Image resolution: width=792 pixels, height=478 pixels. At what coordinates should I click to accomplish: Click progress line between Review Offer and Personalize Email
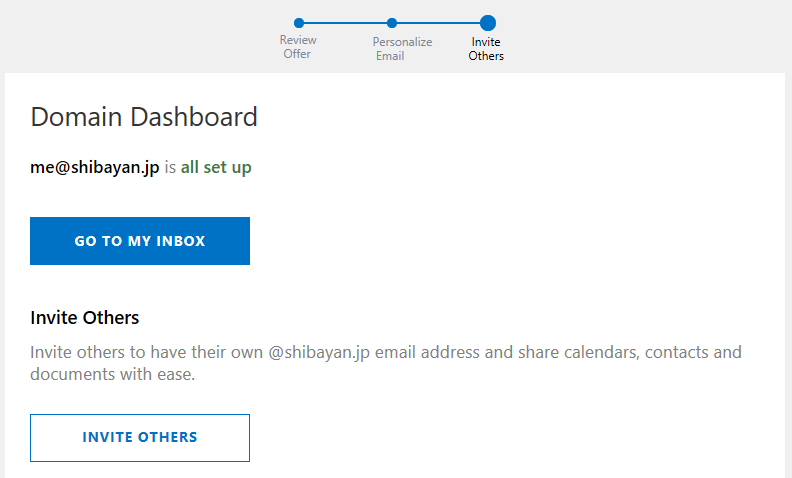tap(345, 23)
